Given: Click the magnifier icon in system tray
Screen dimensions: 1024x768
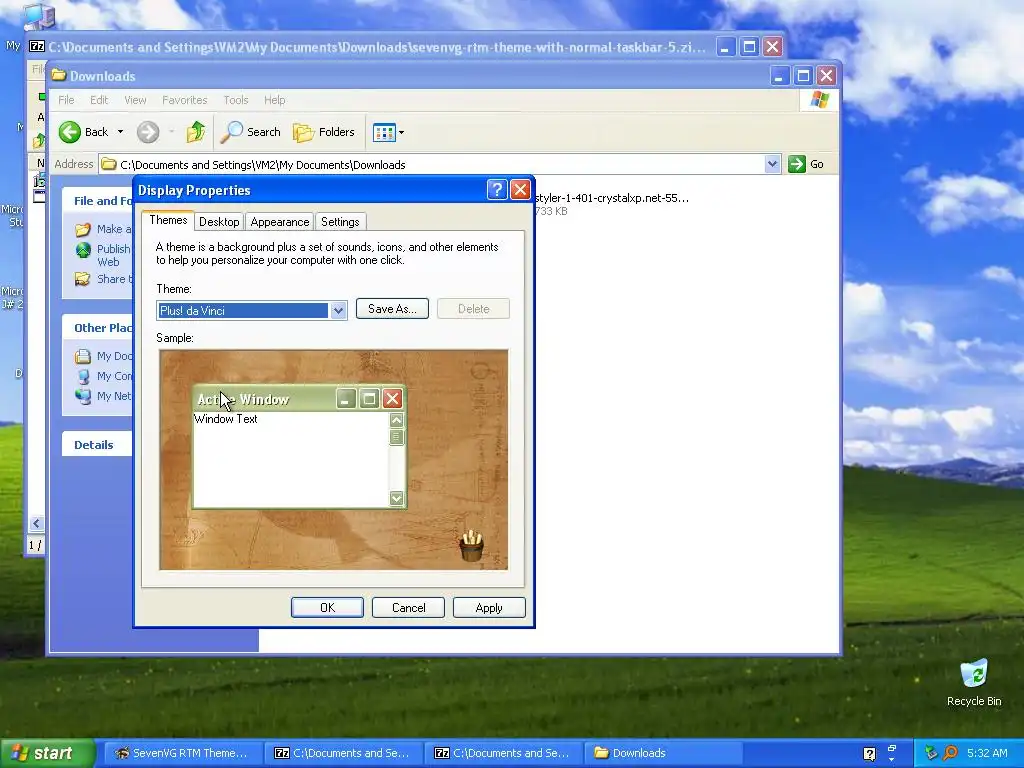Looking at the screenshot, I should (950, 753).
